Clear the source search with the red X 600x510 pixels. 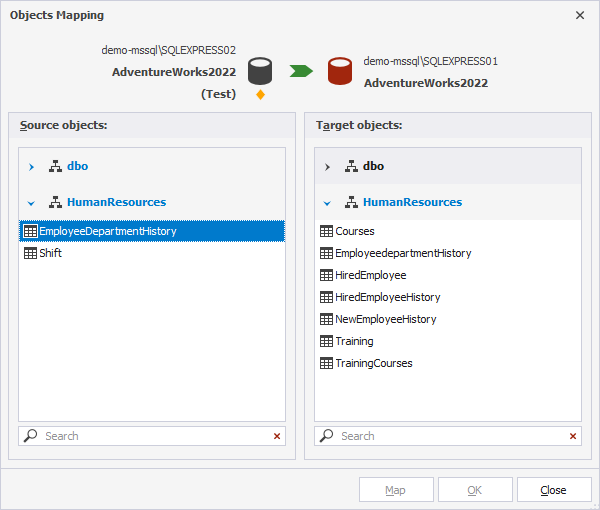tap(277, 436)
